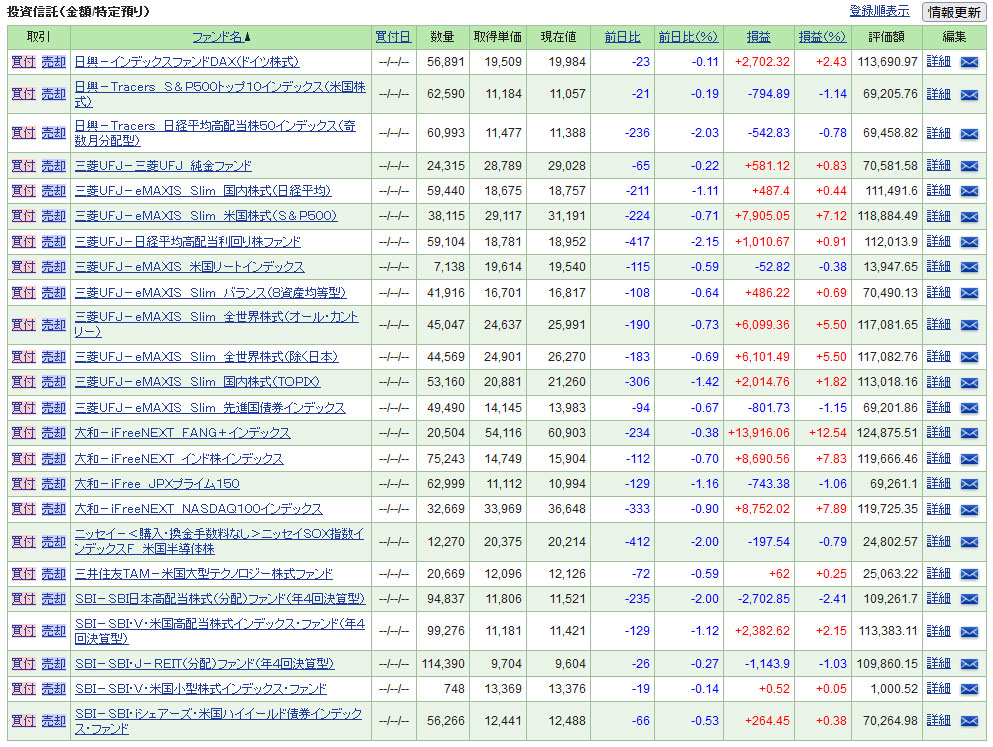993x747 pixels.
Task: Open 詳細 for 三井住友TAM 米国大型テクノロジー株式ファンド
Action: (939, 574)
